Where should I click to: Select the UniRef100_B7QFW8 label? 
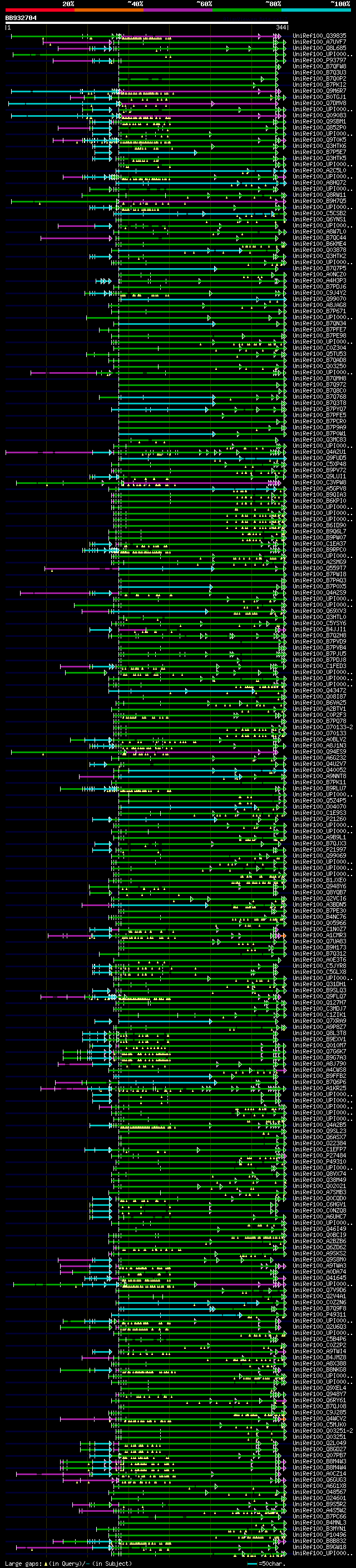click(x=319, y=66)
